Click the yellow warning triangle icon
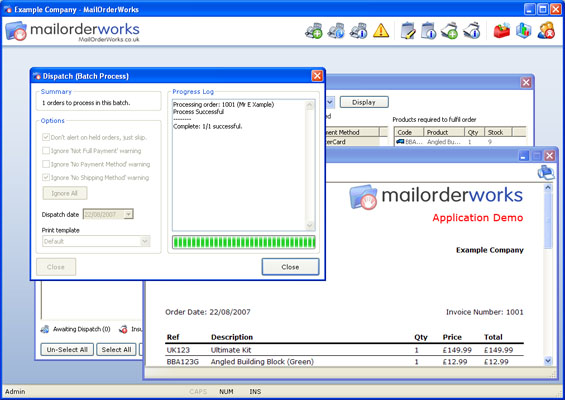This screenshot has width=565, height=400. tap(381, 31)
